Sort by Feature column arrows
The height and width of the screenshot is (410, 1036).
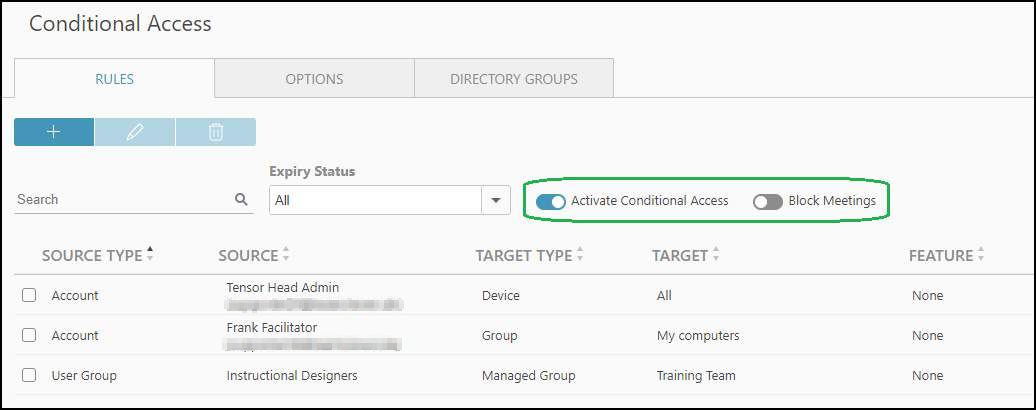(981, 255)
